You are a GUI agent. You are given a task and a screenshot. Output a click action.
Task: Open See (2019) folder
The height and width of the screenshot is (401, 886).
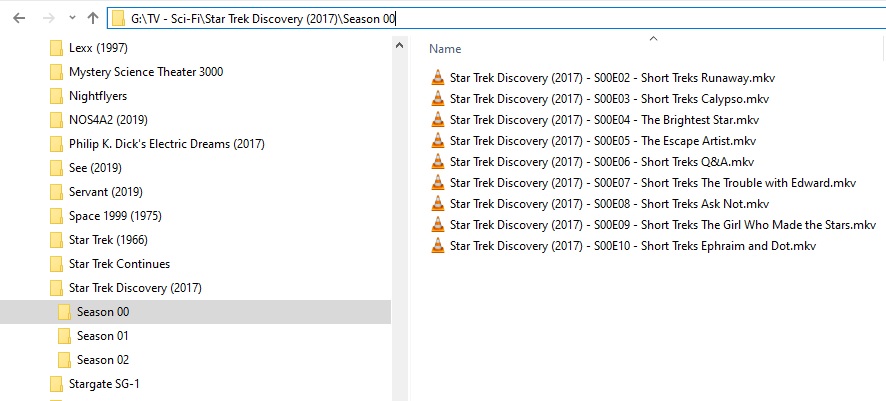(95, 168)
